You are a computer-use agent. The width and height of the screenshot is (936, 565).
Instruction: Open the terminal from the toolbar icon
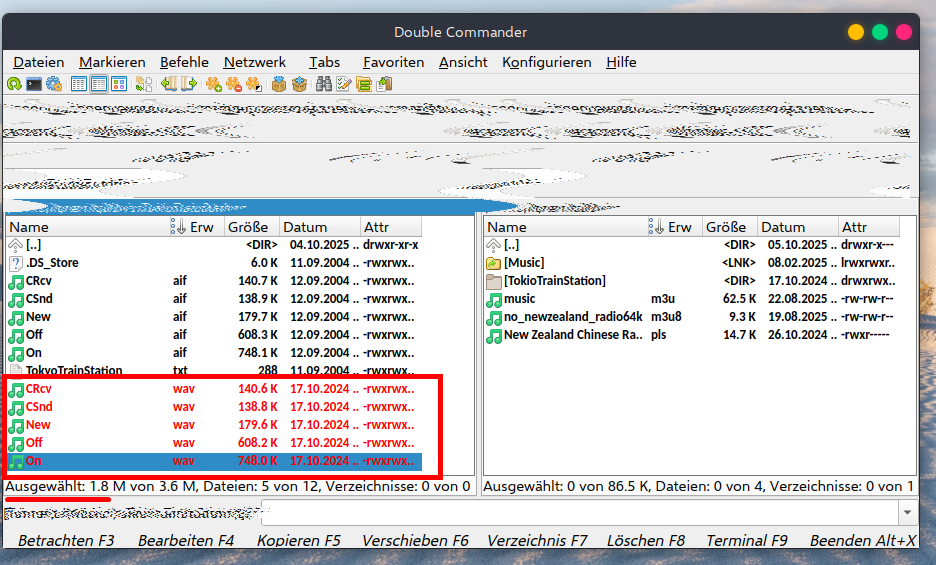[x=34, y=84]
